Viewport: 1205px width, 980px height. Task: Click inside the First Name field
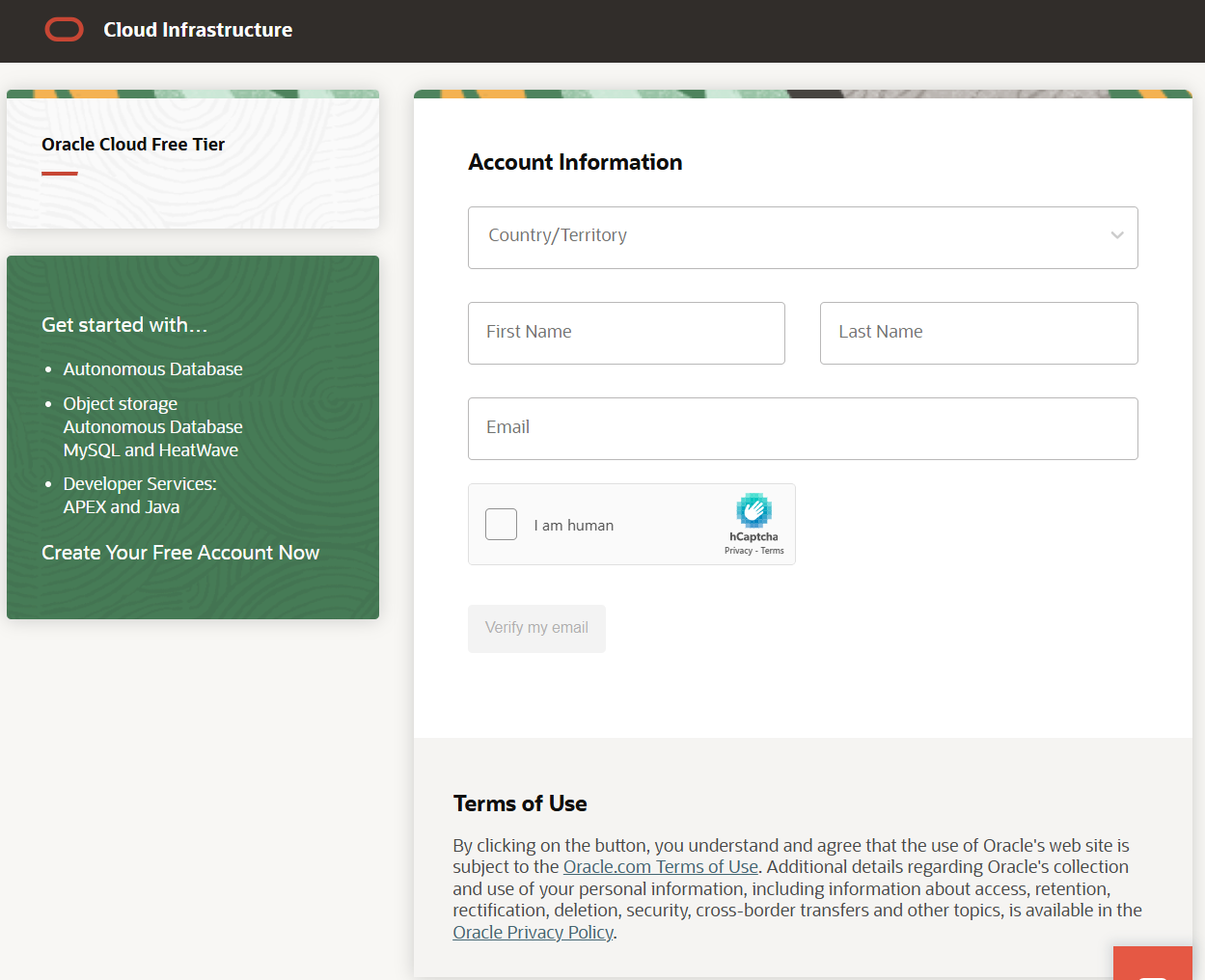coord(626,333)
